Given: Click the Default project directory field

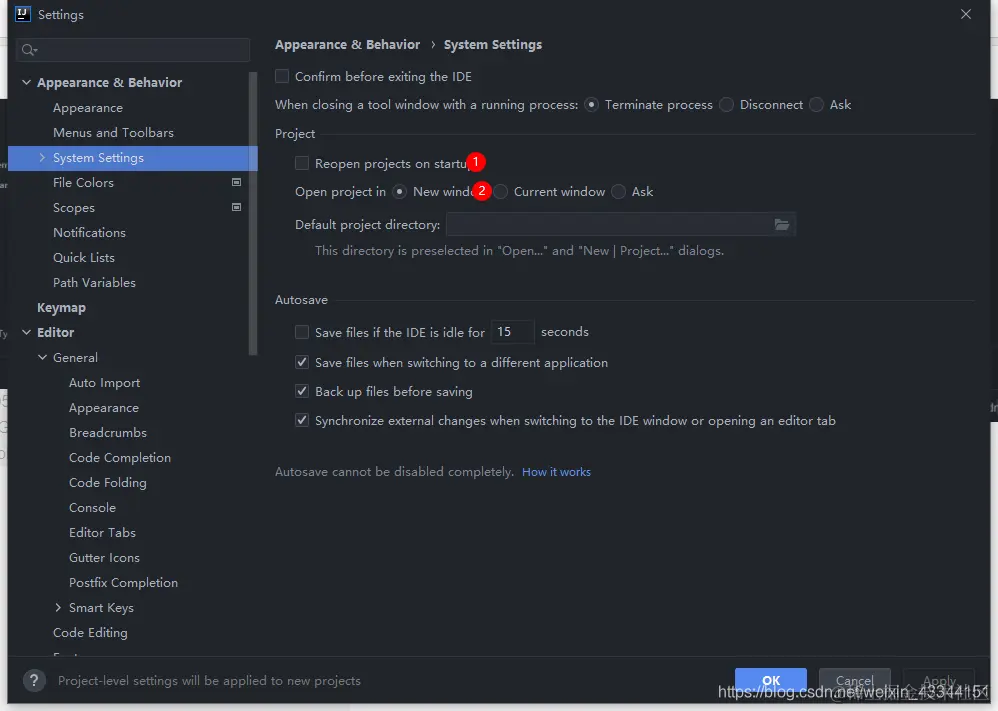Looking at the screenshot, I should [621, 225].
